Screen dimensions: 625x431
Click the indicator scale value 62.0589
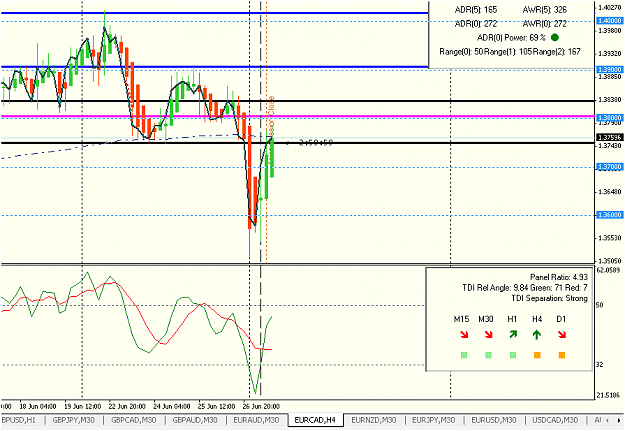click(x=609, y=270)
